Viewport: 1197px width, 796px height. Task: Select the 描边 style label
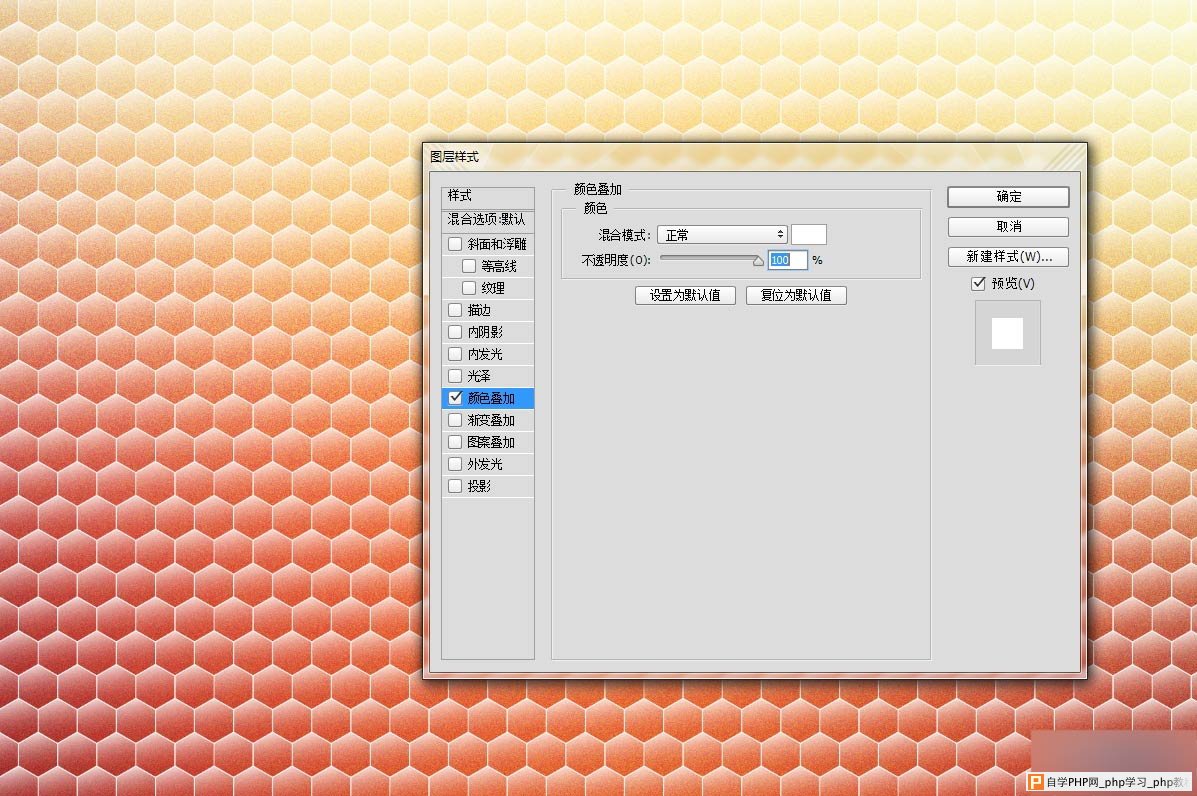pos(479,310)
